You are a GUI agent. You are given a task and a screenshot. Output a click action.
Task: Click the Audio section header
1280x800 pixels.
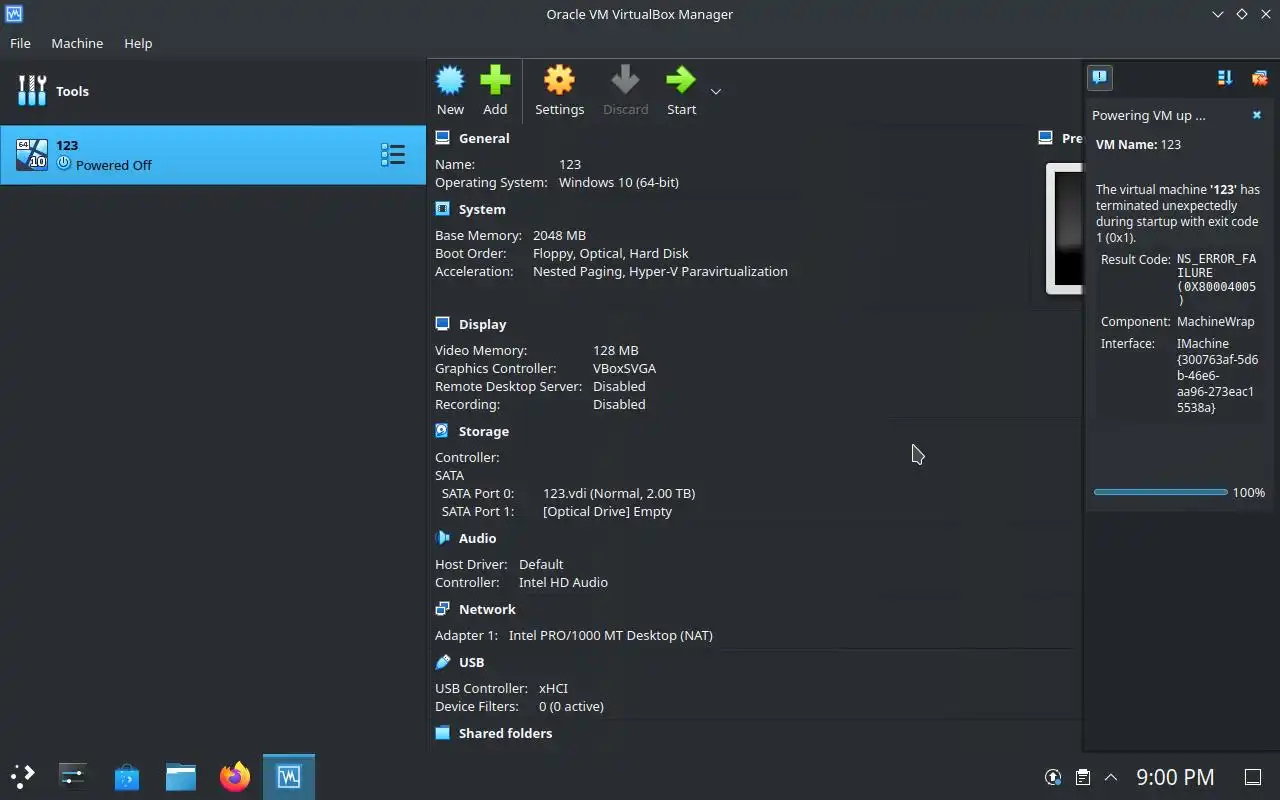pyautogui.click(x=478, y=538)
